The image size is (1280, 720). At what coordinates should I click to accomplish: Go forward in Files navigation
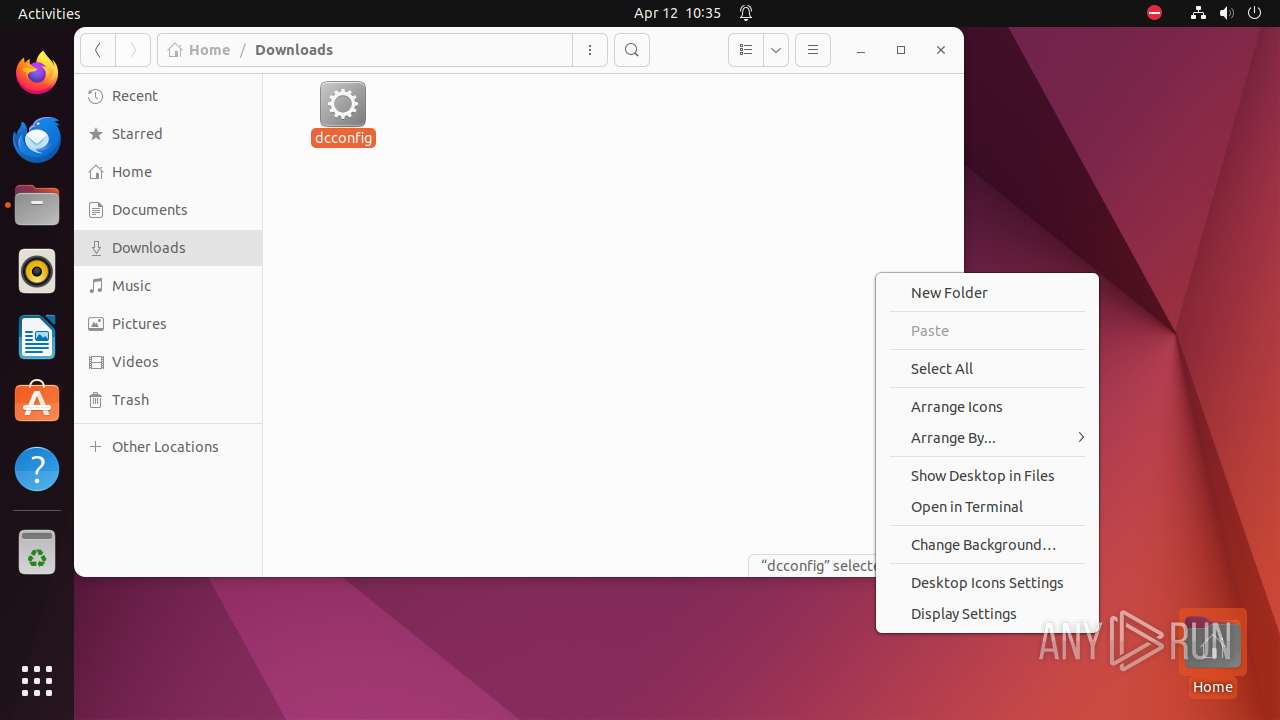pos(133,50)
